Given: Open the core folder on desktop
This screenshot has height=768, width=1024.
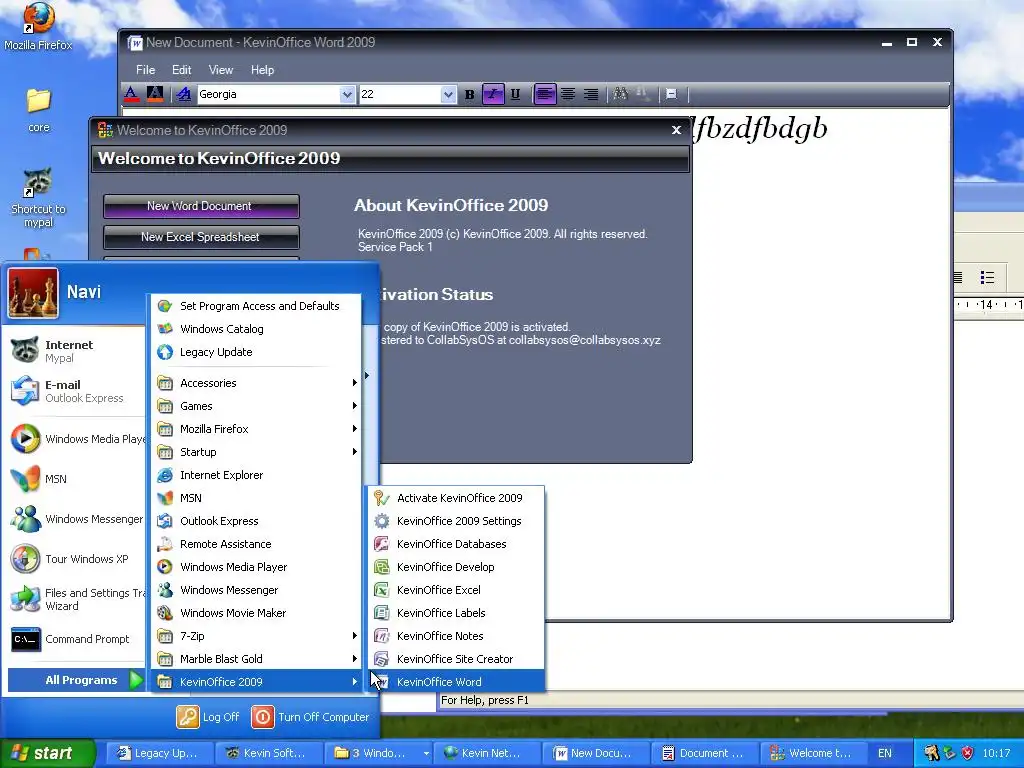Looking at the screenshot, I should [39, 110].
